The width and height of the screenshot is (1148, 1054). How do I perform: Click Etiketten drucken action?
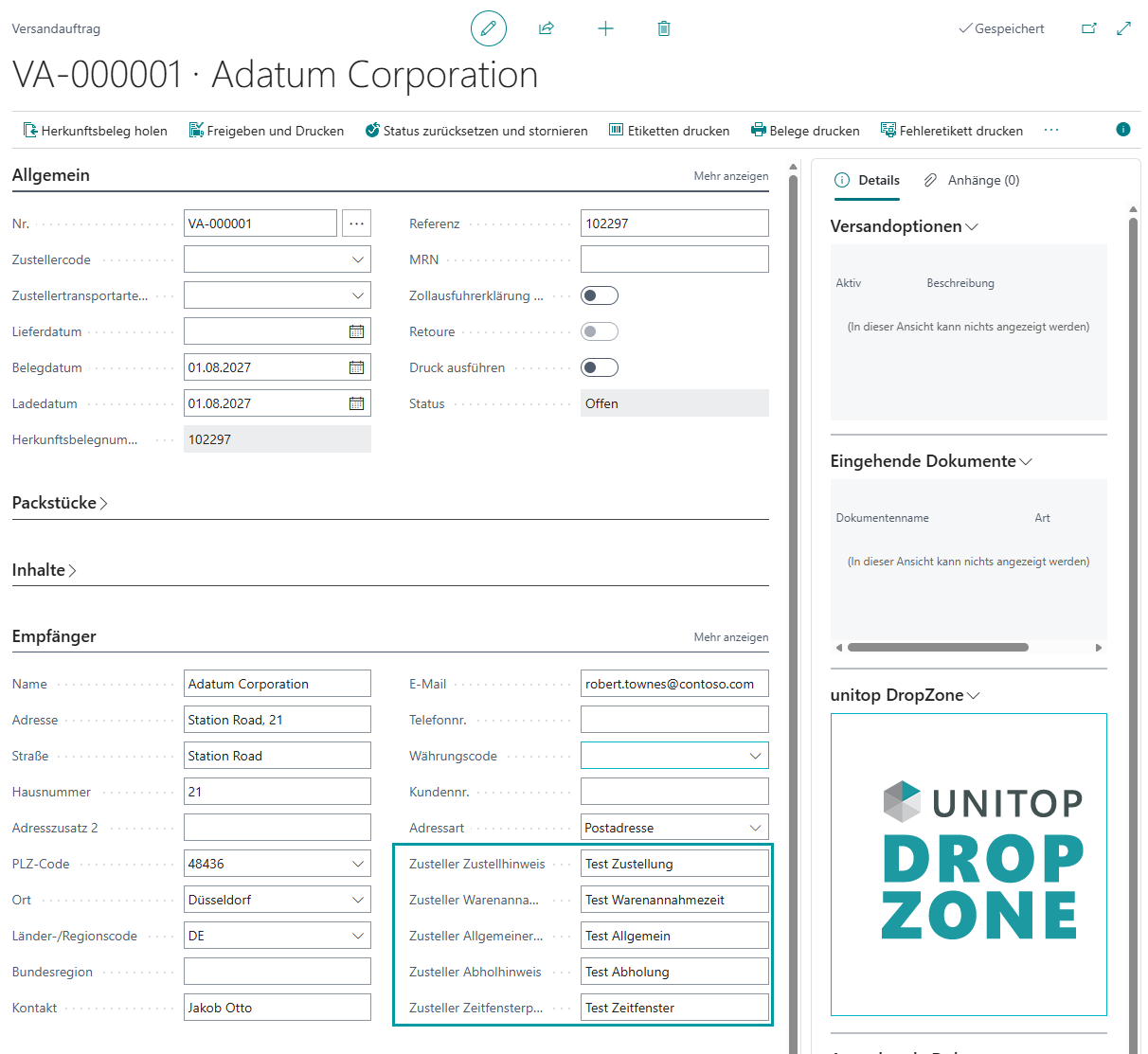tap(669, 131)
